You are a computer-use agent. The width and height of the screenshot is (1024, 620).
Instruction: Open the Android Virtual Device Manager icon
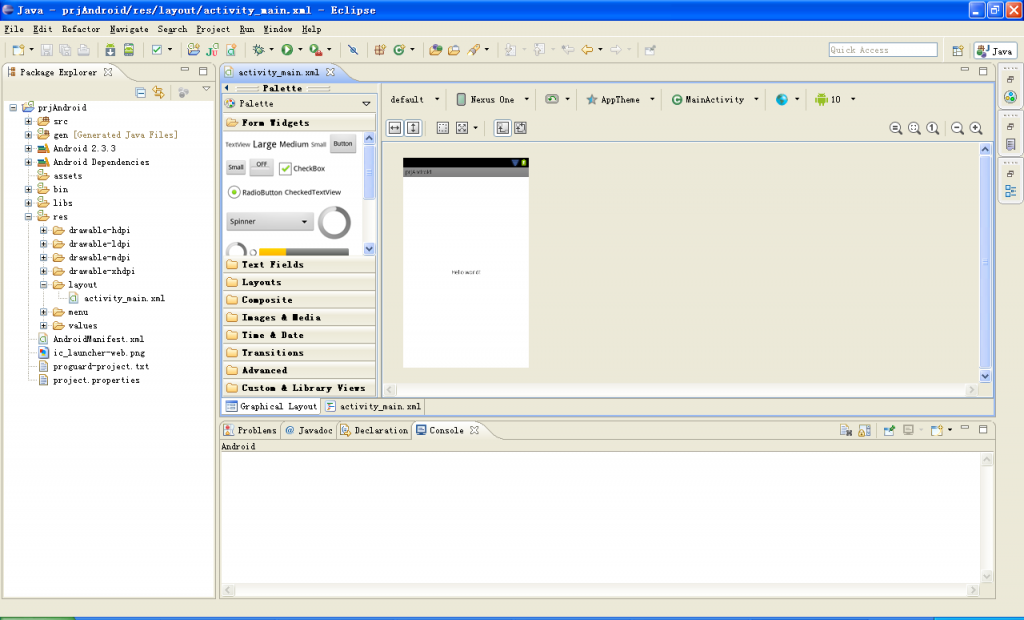pyautogui.click(x=129, y=50)
